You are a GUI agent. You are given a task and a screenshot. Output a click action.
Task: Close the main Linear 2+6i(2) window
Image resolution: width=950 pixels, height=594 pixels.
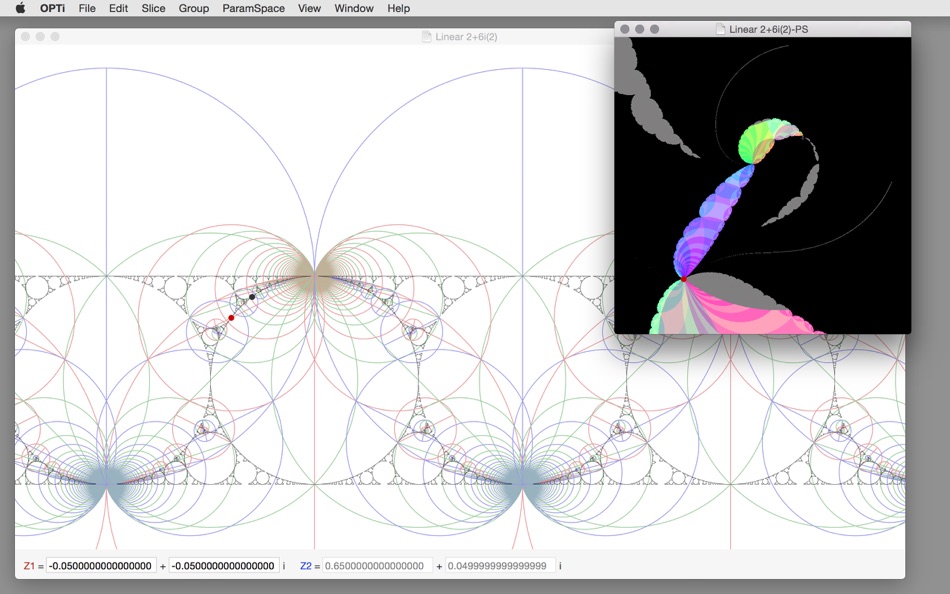[25, 36]
